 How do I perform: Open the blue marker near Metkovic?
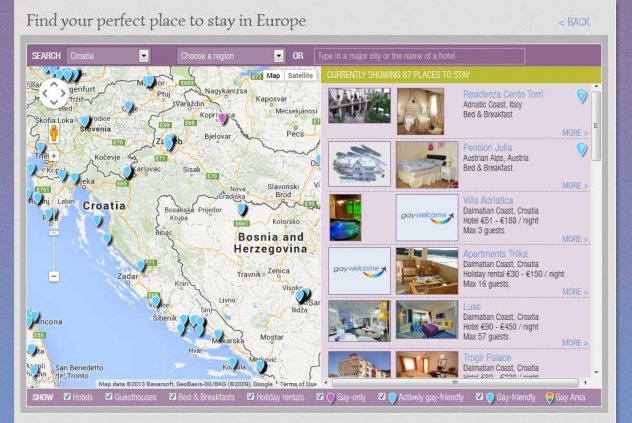click(x=261, y=366)
